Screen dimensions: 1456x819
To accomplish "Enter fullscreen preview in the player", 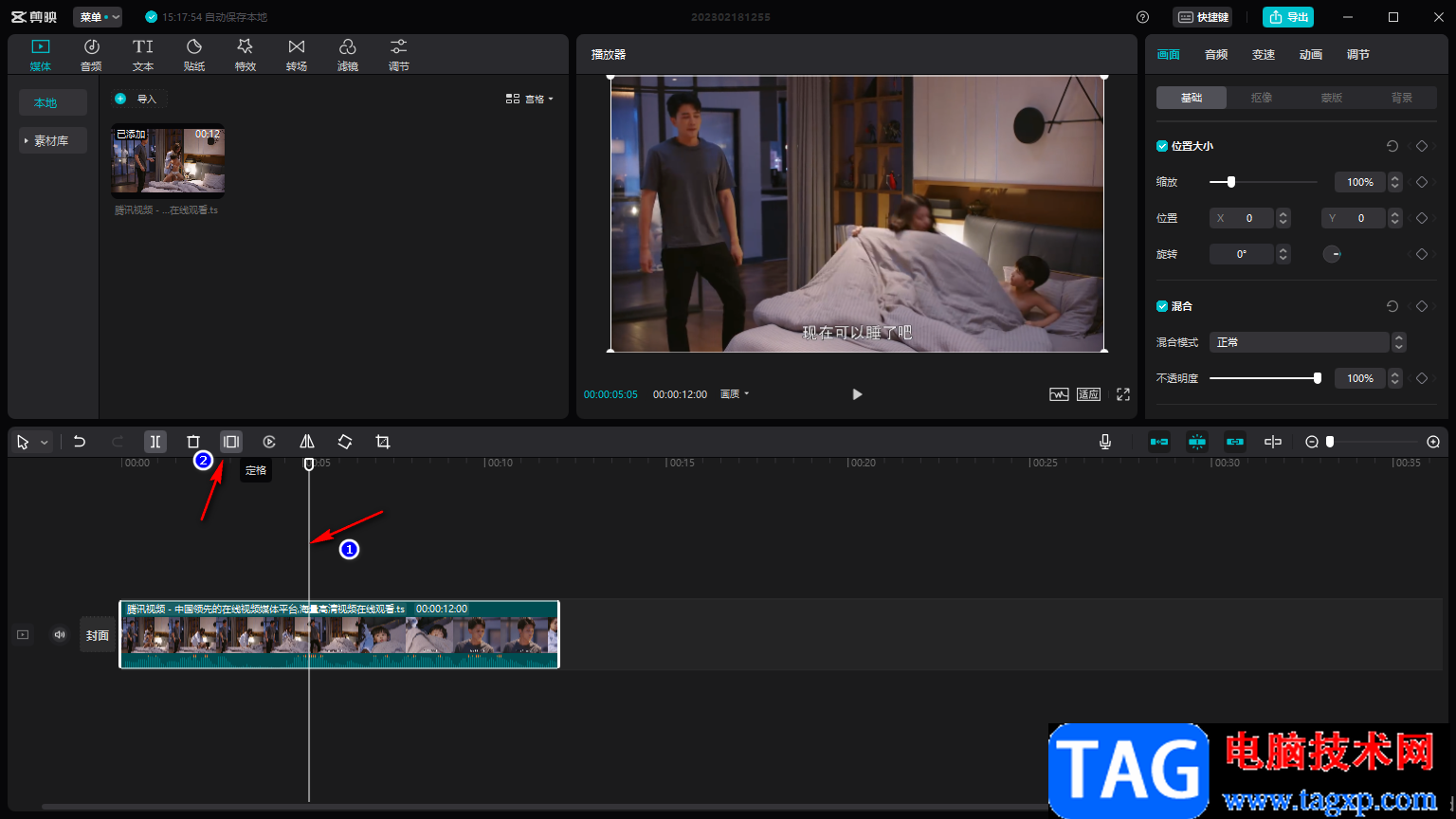I will (1123, 394).
